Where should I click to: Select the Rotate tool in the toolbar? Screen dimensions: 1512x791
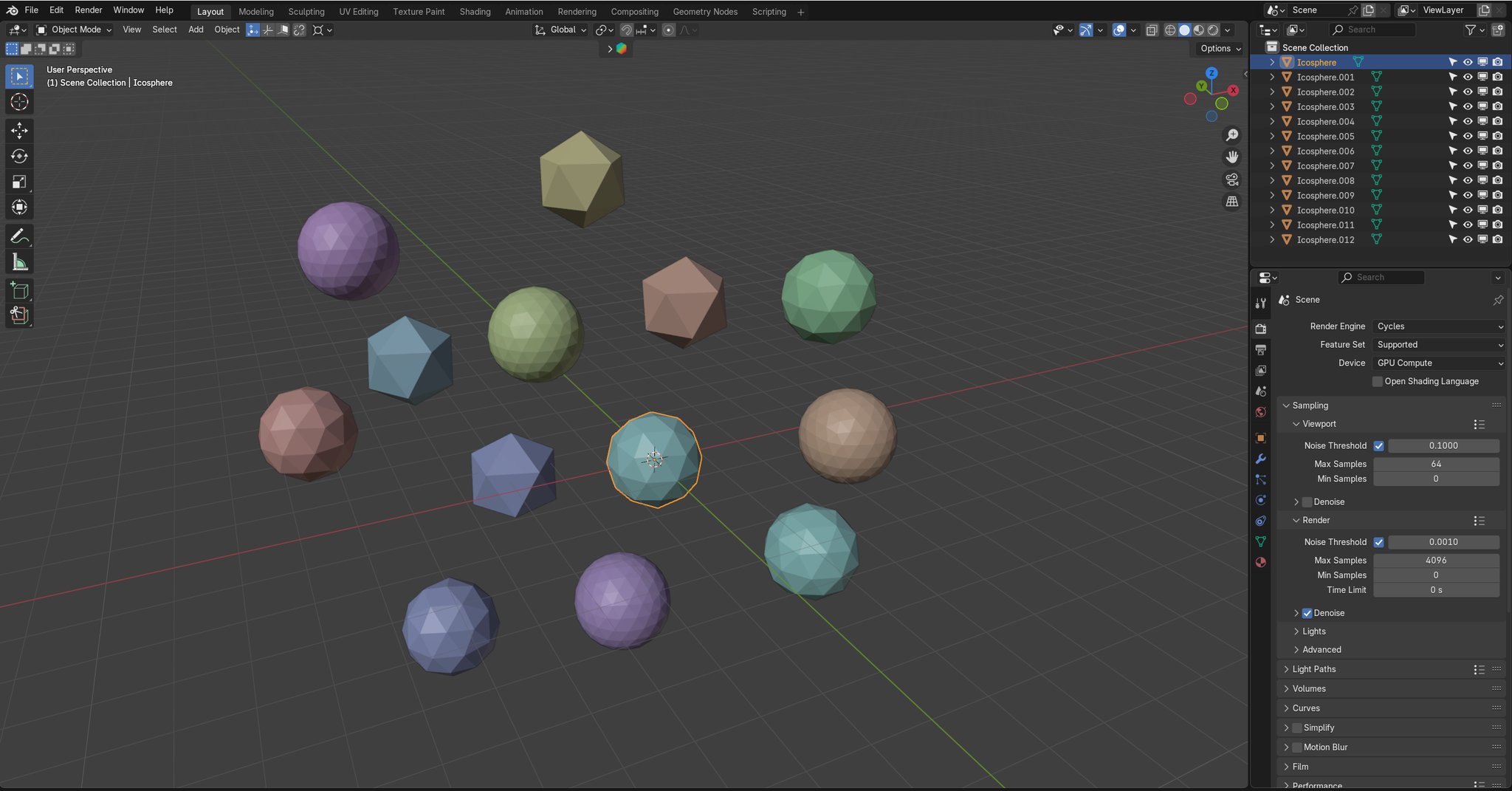19,156
